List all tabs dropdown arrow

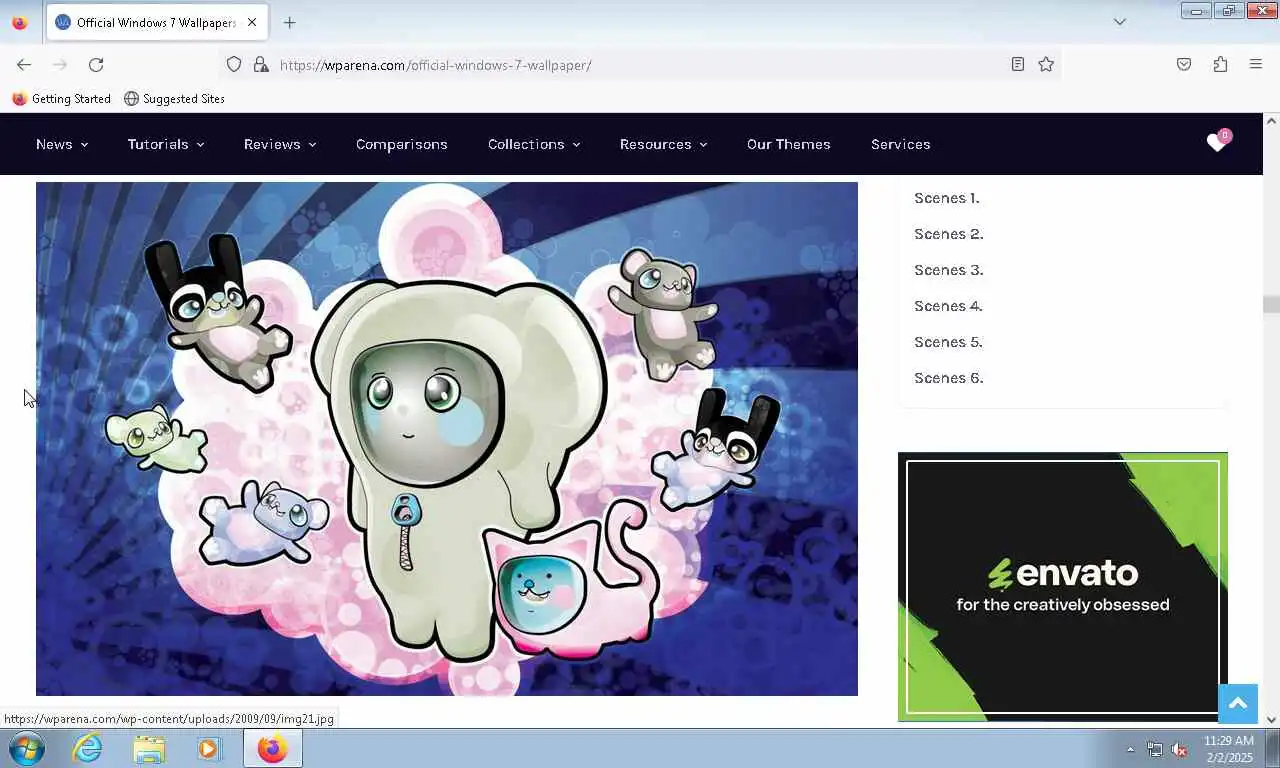(1120, 22)
